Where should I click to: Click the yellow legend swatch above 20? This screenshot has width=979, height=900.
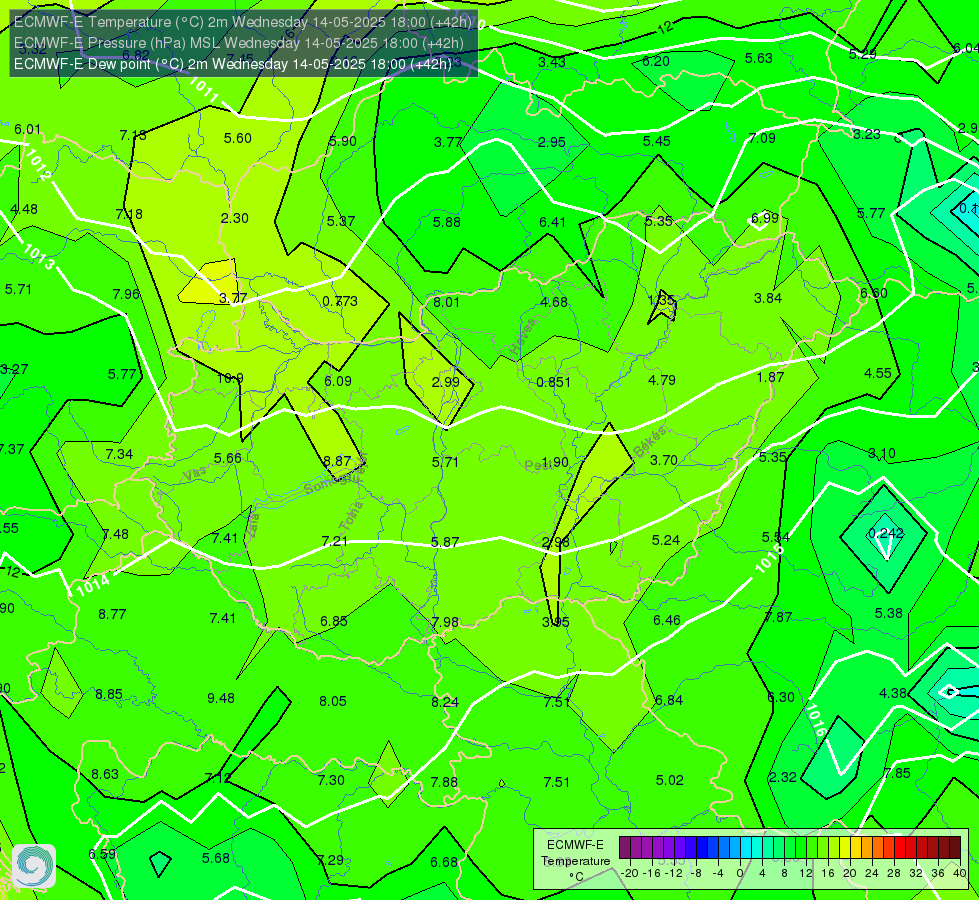[845, 848]
